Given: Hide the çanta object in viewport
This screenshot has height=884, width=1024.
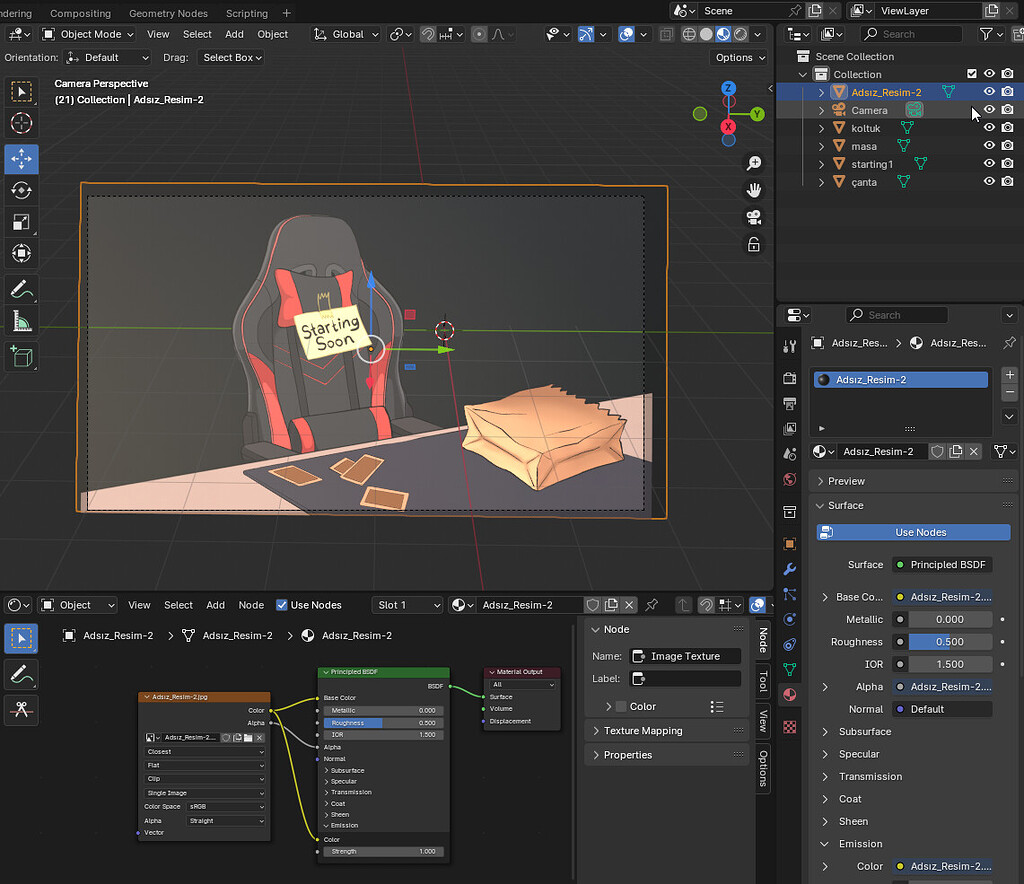Looking at the screenshot, I should 989,182.
